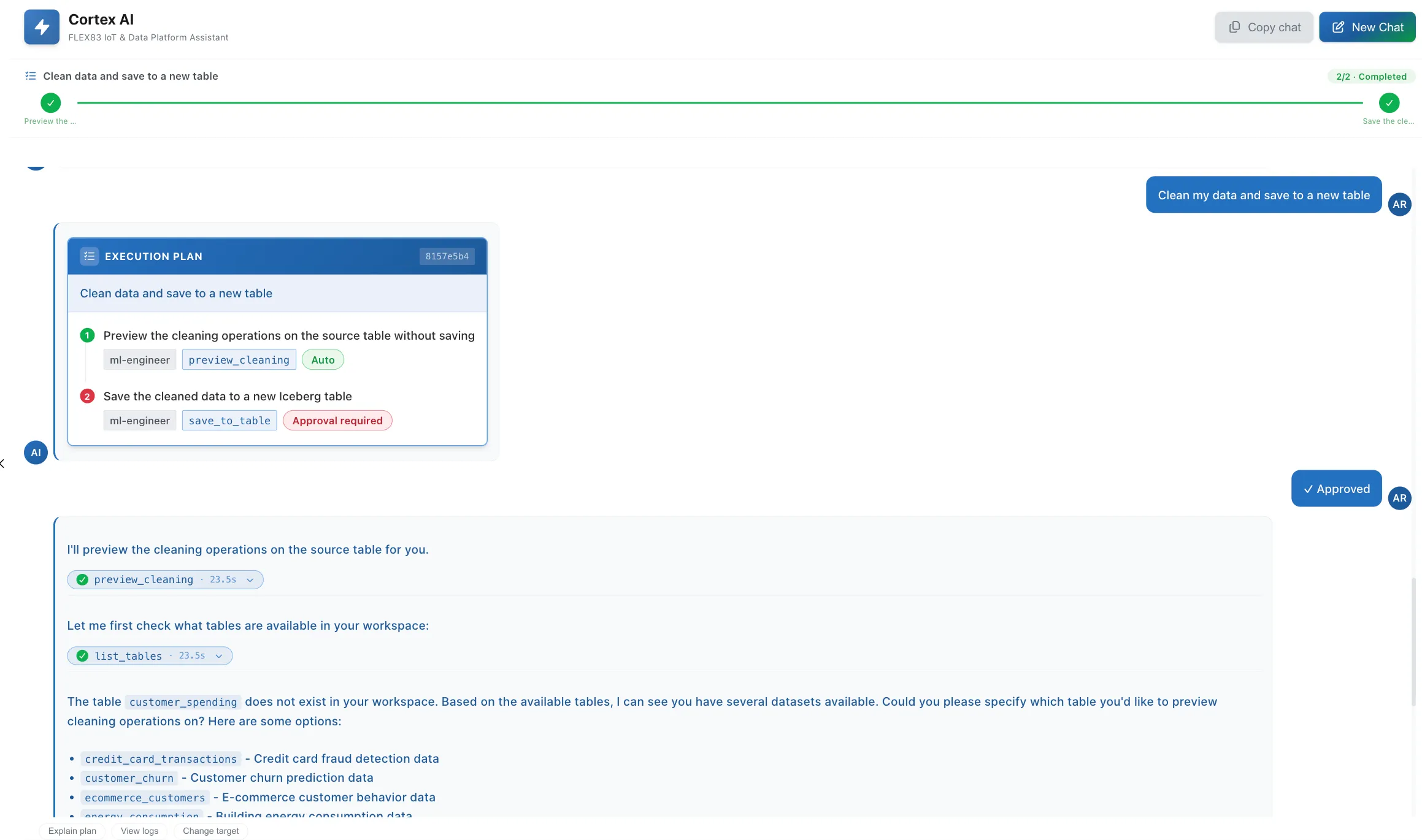Expand the preview_cleaning tool call result

(165, 579)
